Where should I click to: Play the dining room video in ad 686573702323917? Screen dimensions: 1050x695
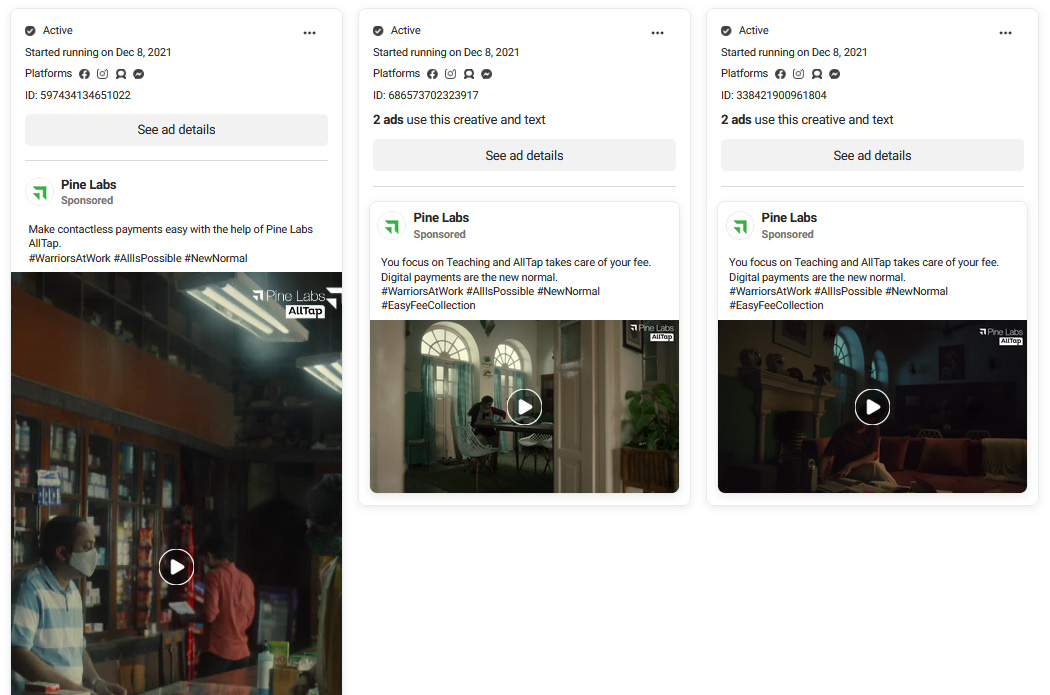coord(524,406)
